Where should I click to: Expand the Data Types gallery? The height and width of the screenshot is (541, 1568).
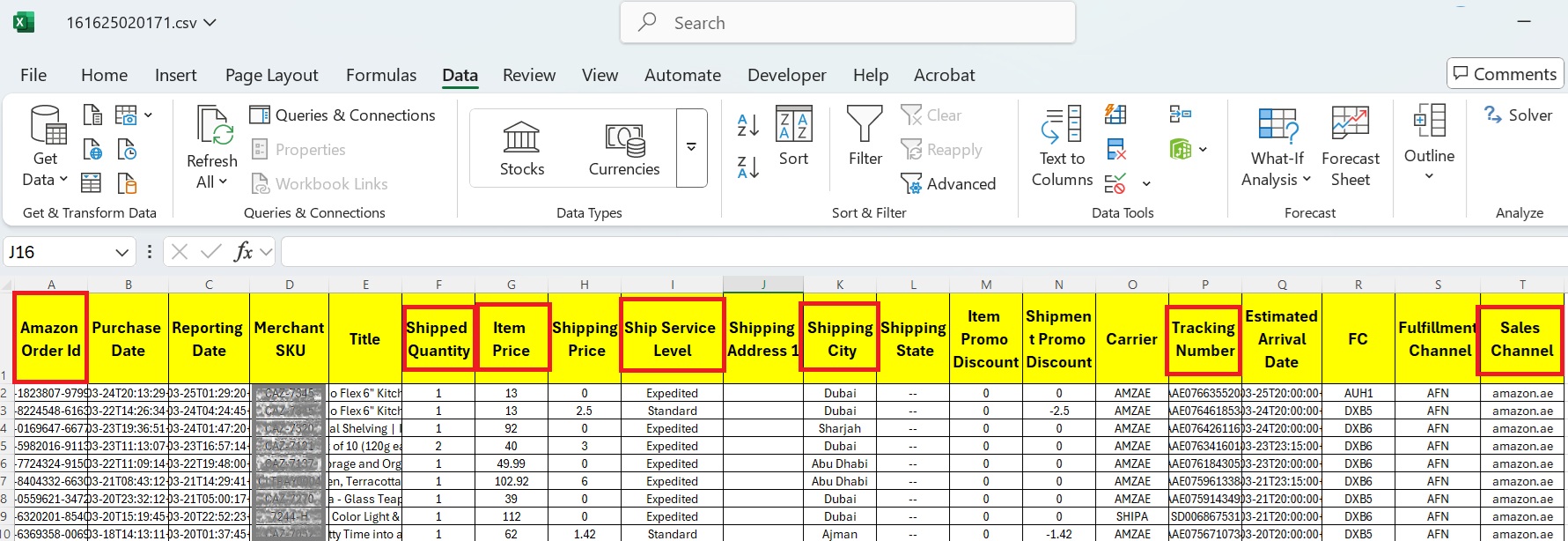[692, 147]
